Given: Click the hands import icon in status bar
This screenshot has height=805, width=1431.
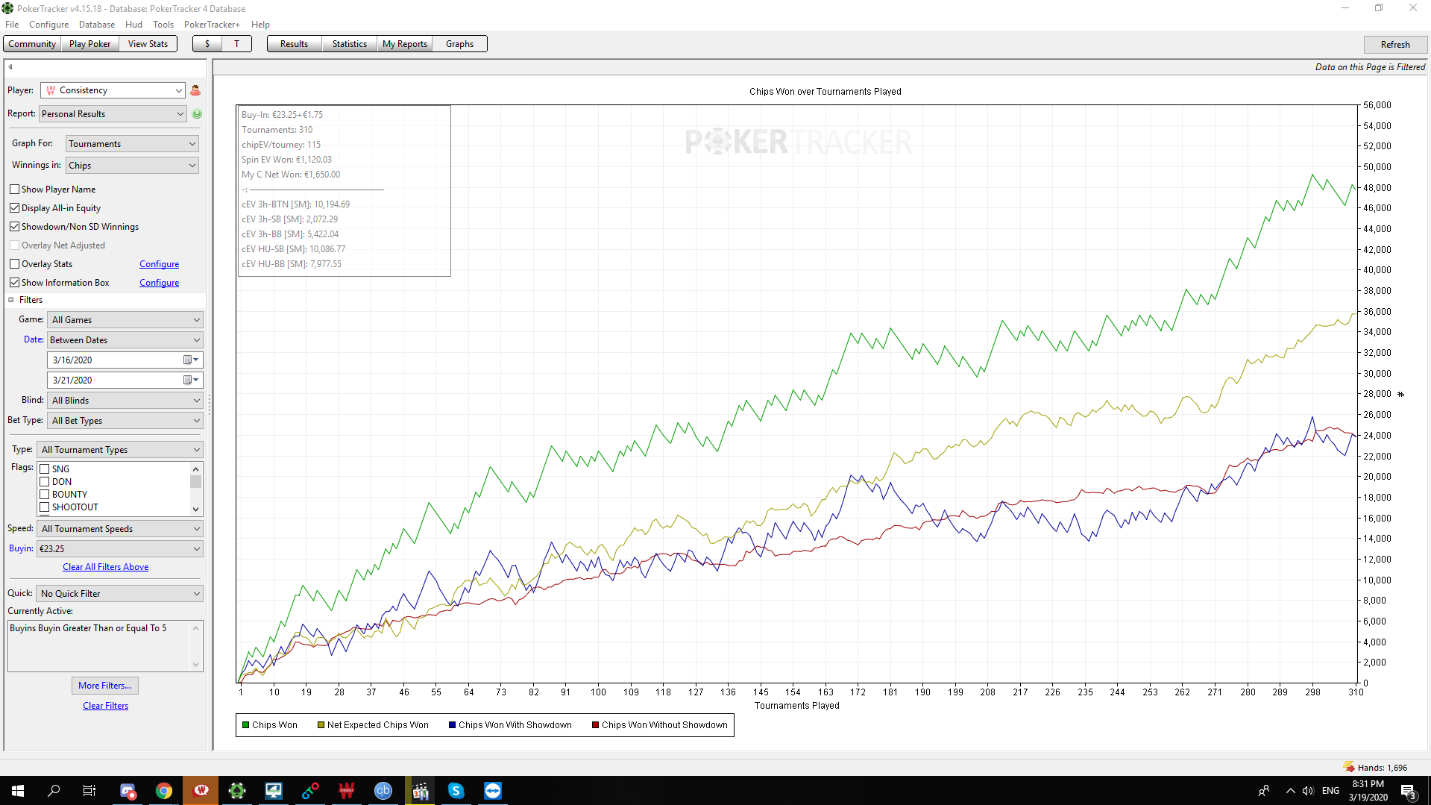Looking at the screenshot, I should point(1348,767).
